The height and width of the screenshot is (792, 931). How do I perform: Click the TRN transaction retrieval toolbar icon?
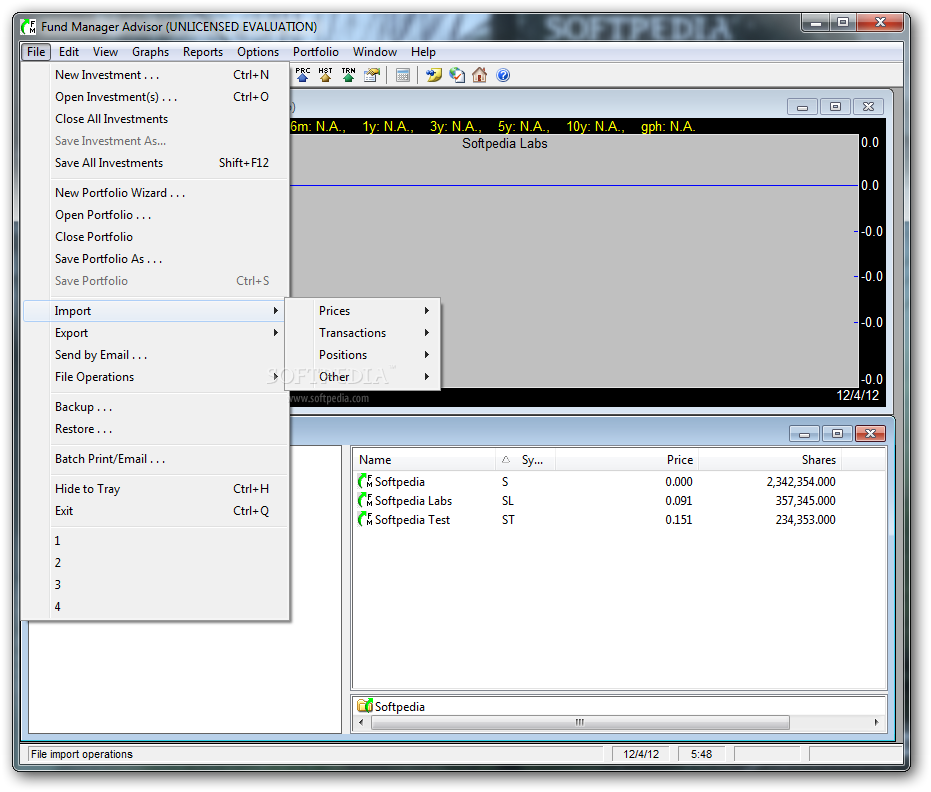tap(349, 75)
